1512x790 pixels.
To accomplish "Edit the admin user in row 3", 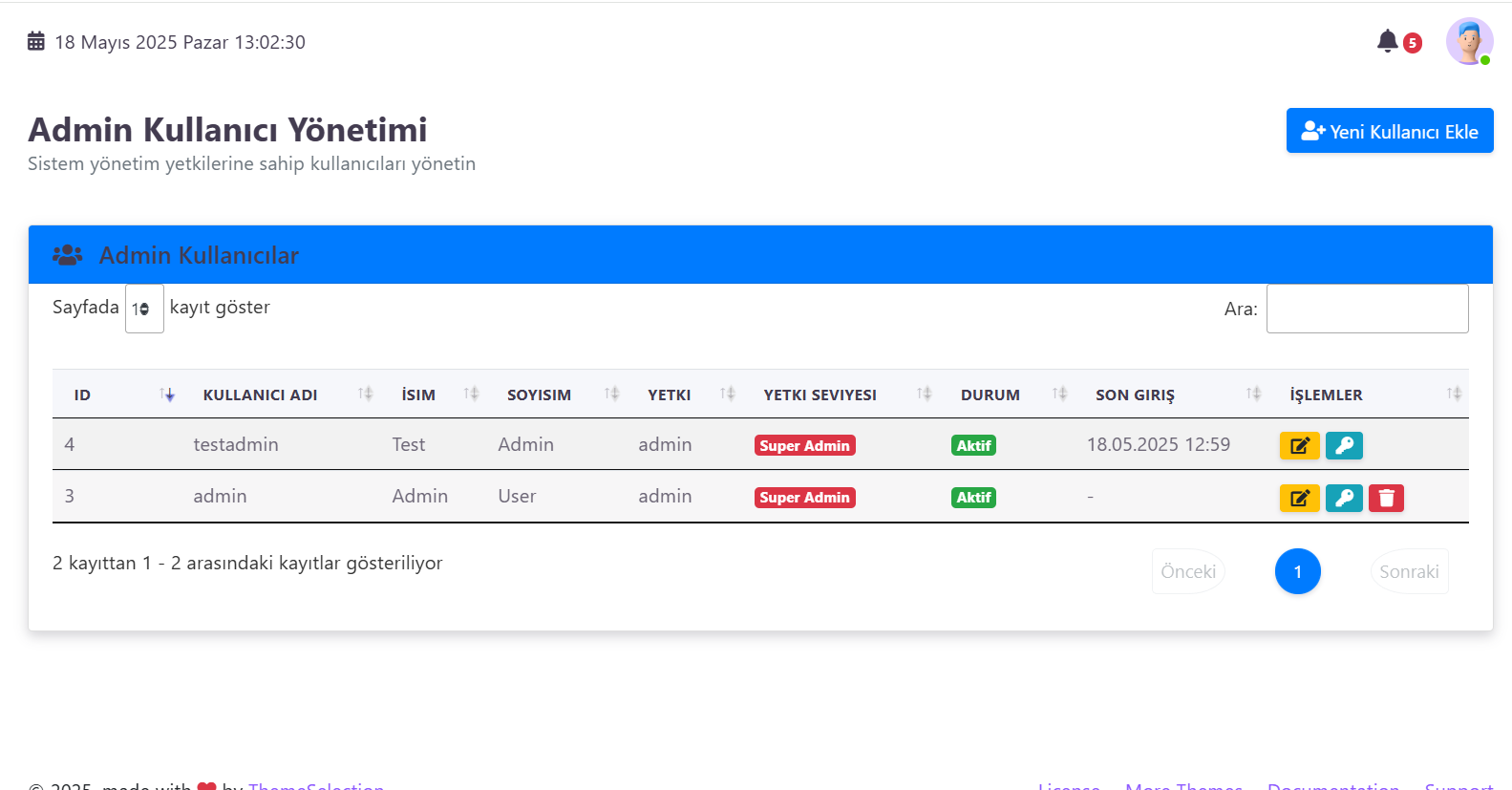I will [x=1299, y=498].
